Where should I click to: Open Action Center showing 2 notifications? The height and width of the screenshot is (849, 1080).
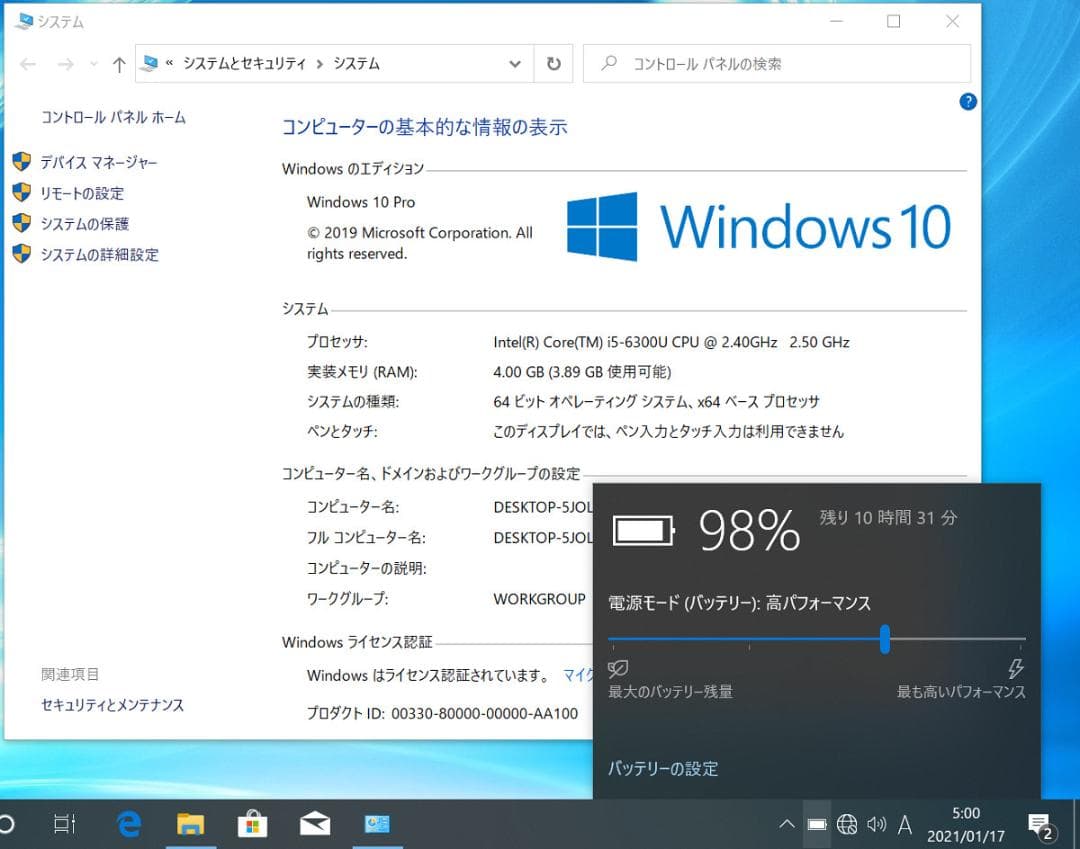tap(1040, 824)
